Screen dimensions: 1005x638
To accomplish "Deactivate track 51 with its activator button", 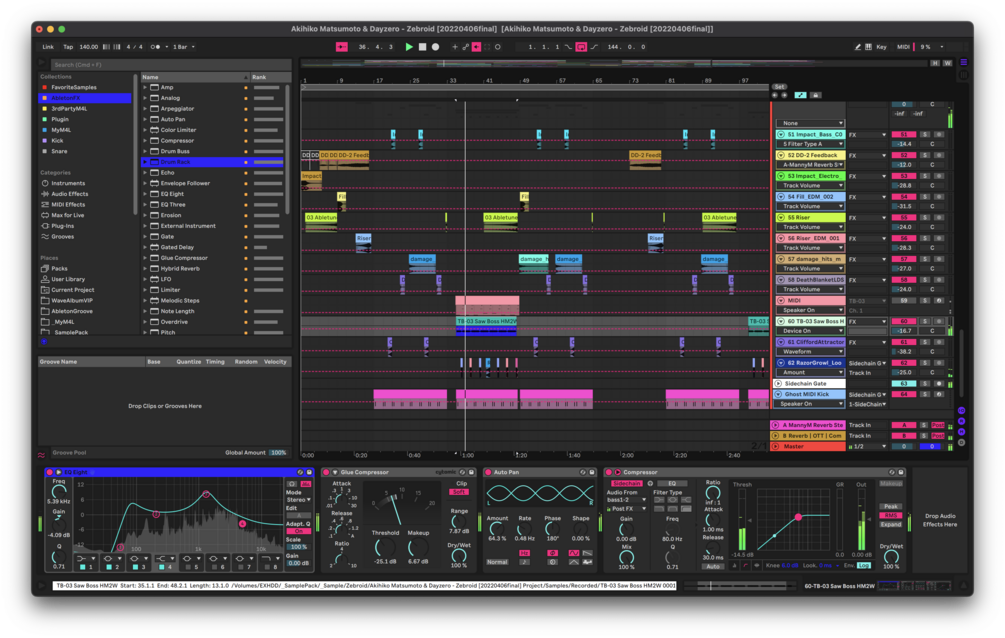I will point(904,135).
